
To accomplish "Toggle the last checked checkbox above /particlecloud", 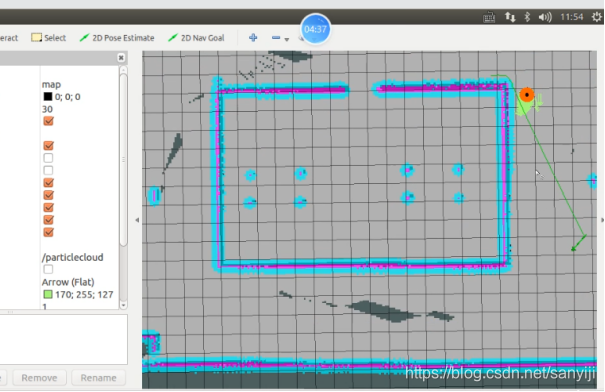I will point(48,232).
